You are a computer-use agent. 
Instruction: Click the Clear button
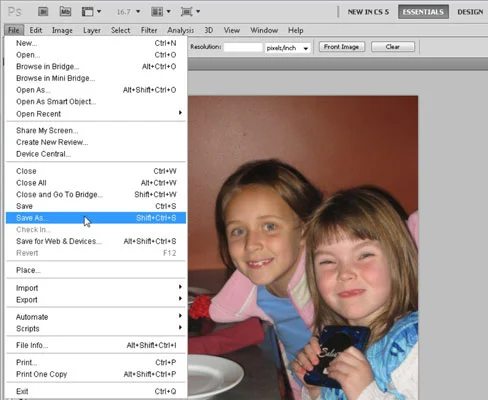tap(393, 47)
